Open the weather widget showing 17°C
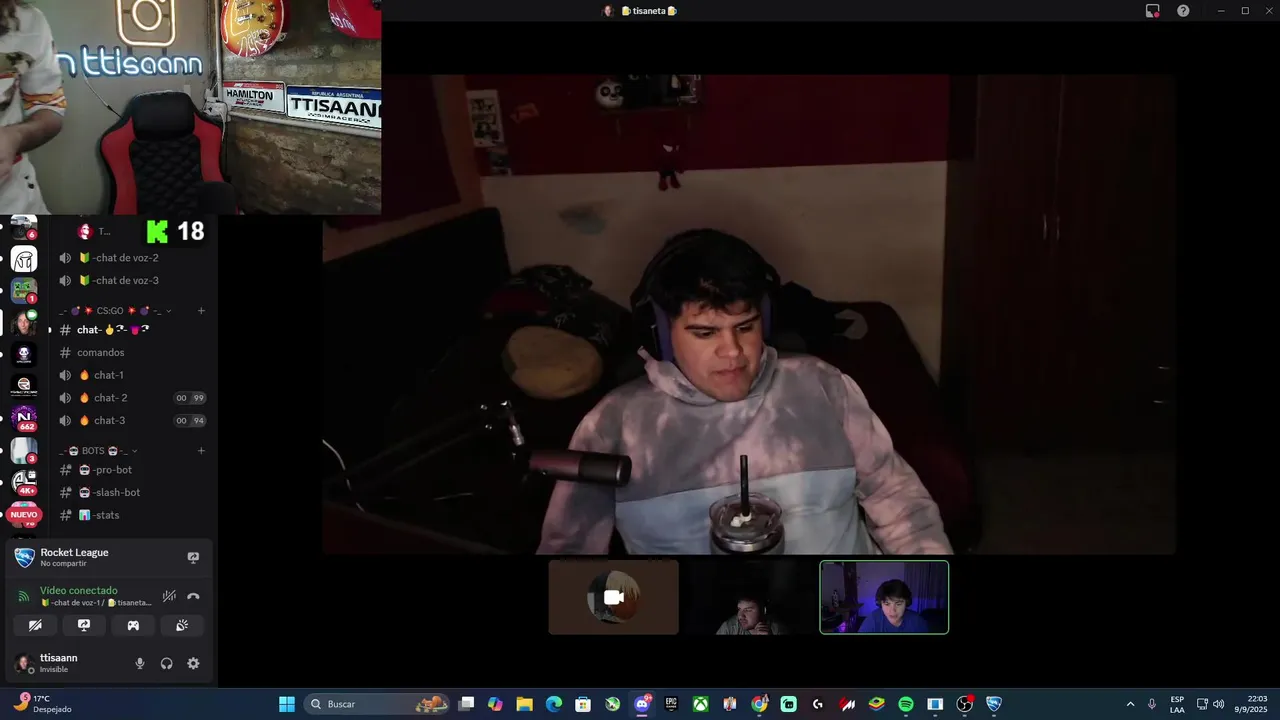The width and height of the screenshot is (1280, 720). 42,704
